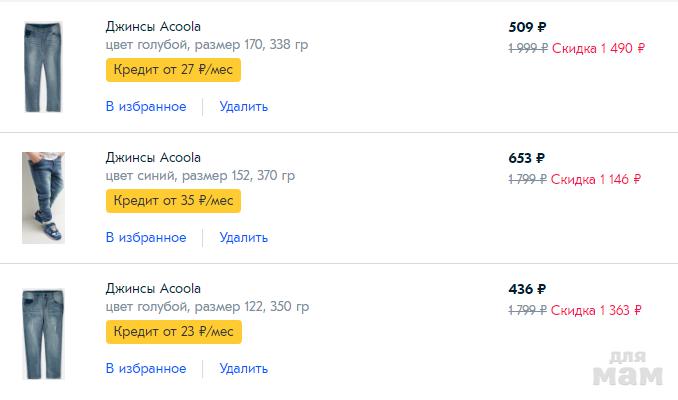Add size 152 jeans to В избранное

click(146, 237)
